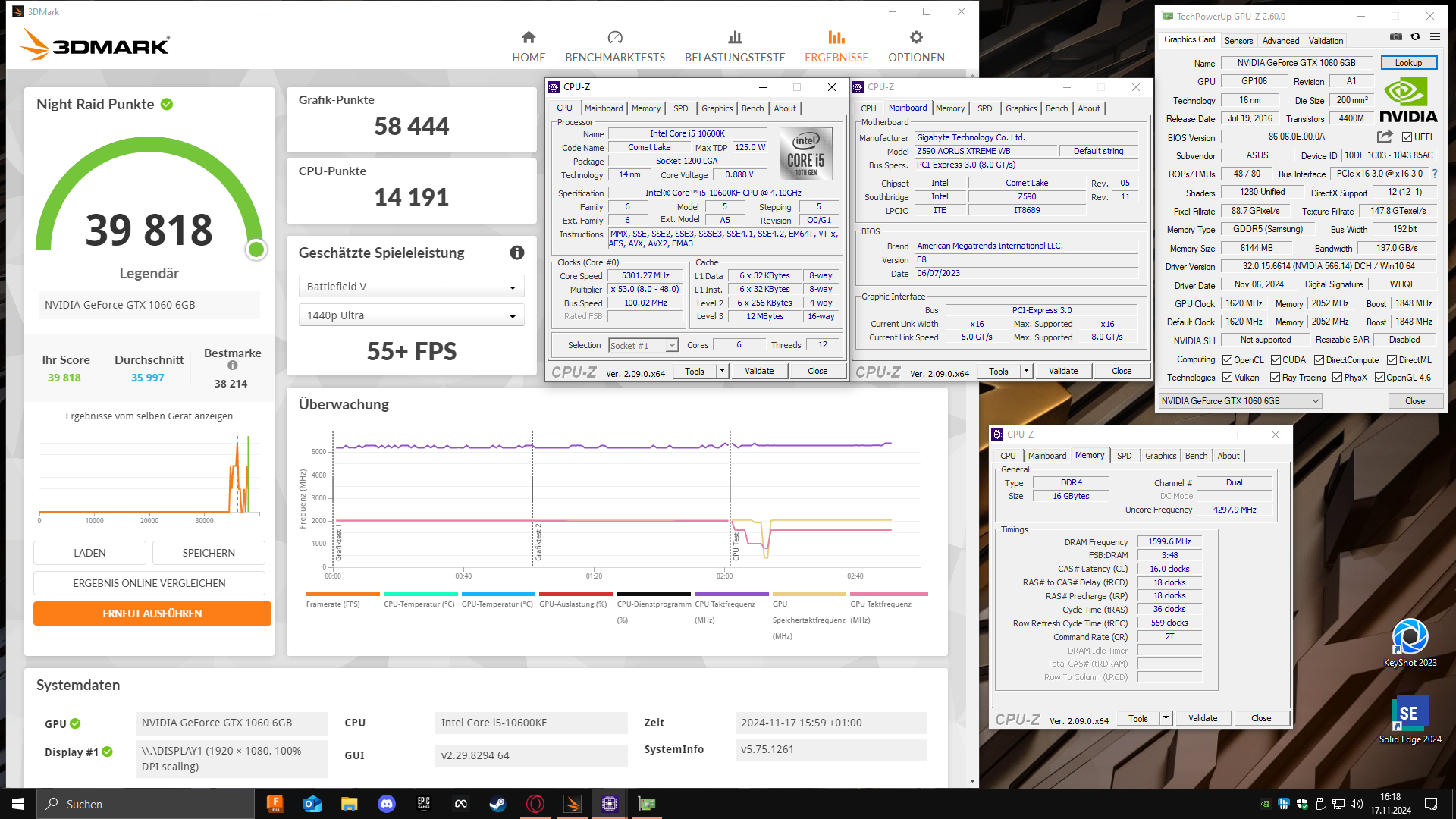This screenshot has width=1456, height=819.
Task: Refresh GPU-Z data with refresh icon
Action: click(1415, 36)
